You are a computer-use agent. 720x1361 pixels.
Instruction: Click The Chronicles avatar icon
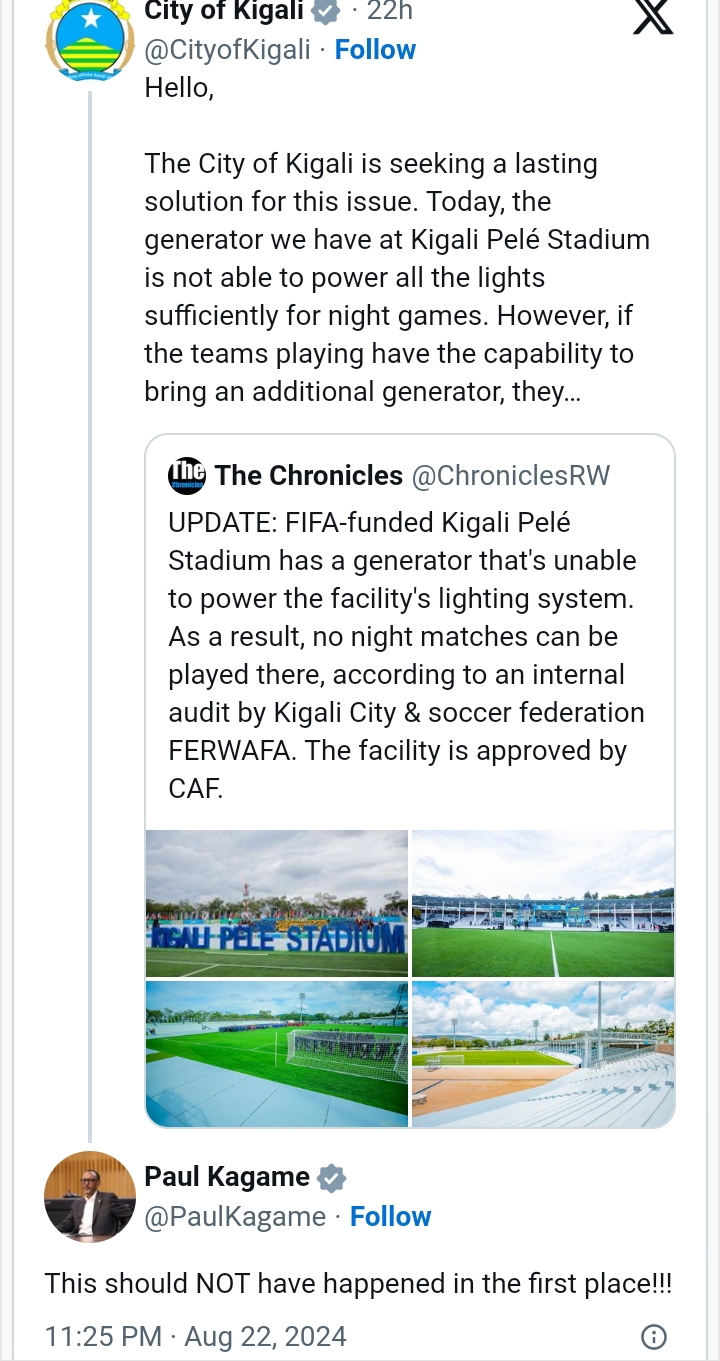pos(187,475)
